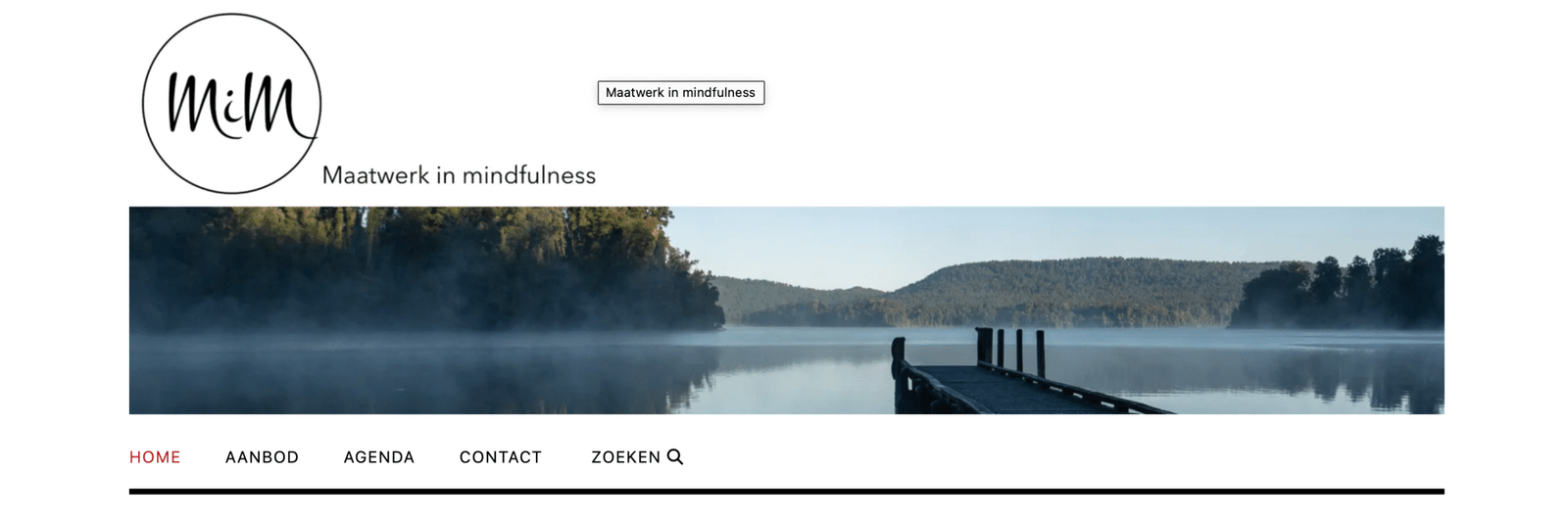Click the 'Maatwerk in mindfulness' tooltip box
1568x521 pixels.
coord(681,92)
